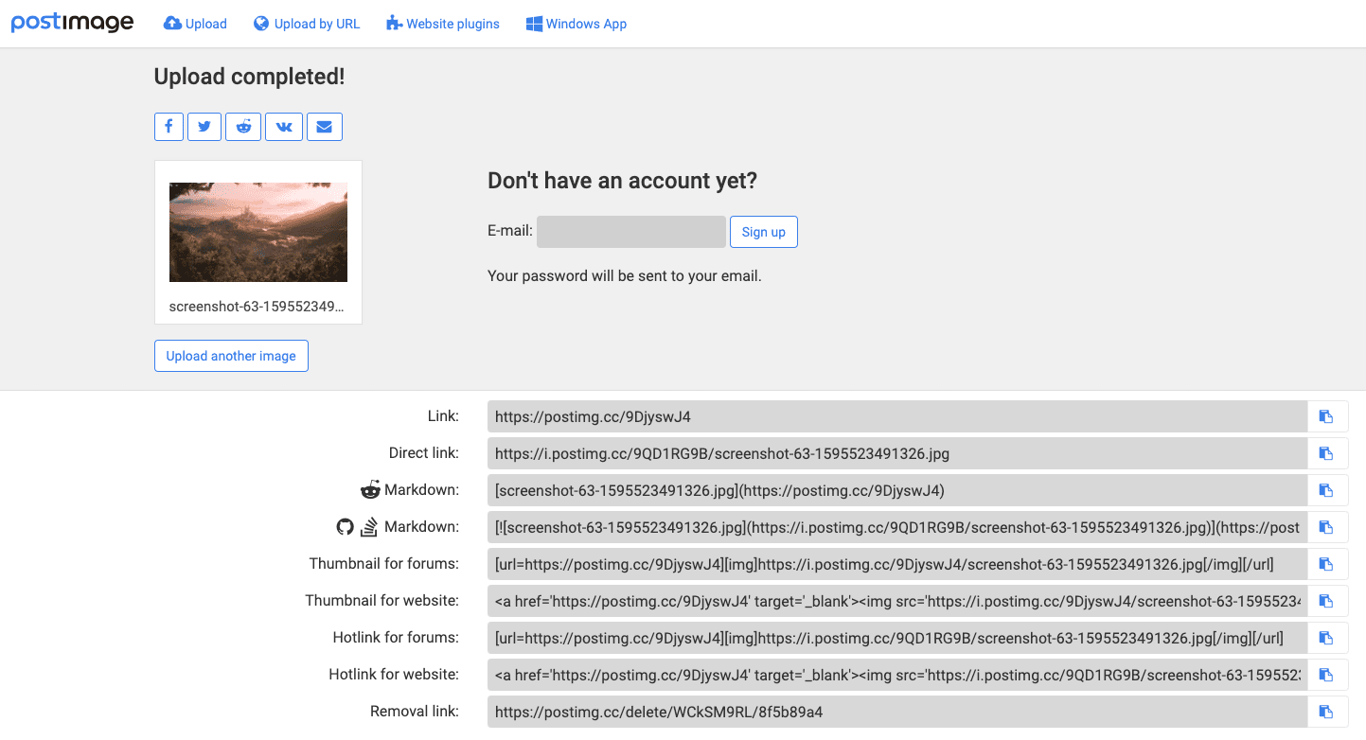
Task: Copy the Thumbnail for forums code
Action: coord(1327,564)
